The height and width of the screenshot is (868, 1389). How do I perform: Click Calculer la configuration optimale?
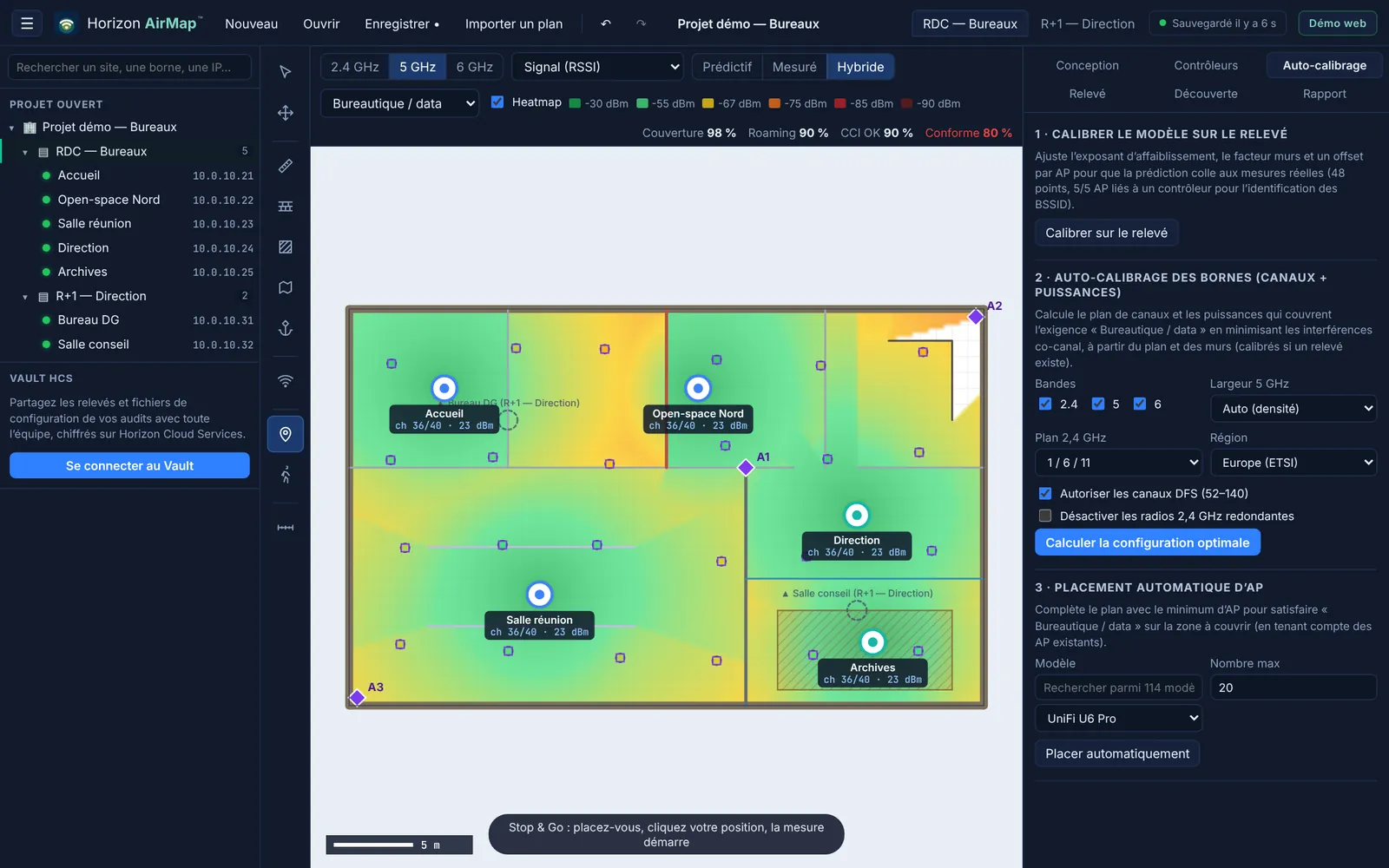(x=1147, y=542)
